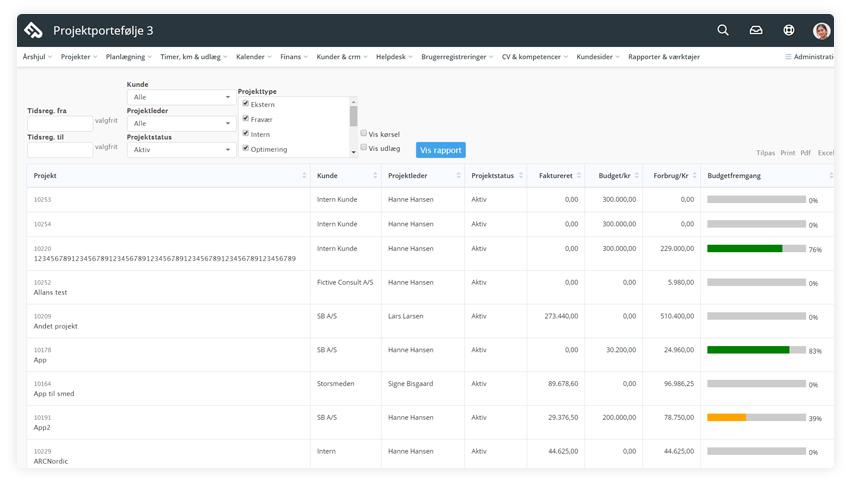Expand the Kalender menu
Screen dimensions: 850x482
click(x=254, y=56)
